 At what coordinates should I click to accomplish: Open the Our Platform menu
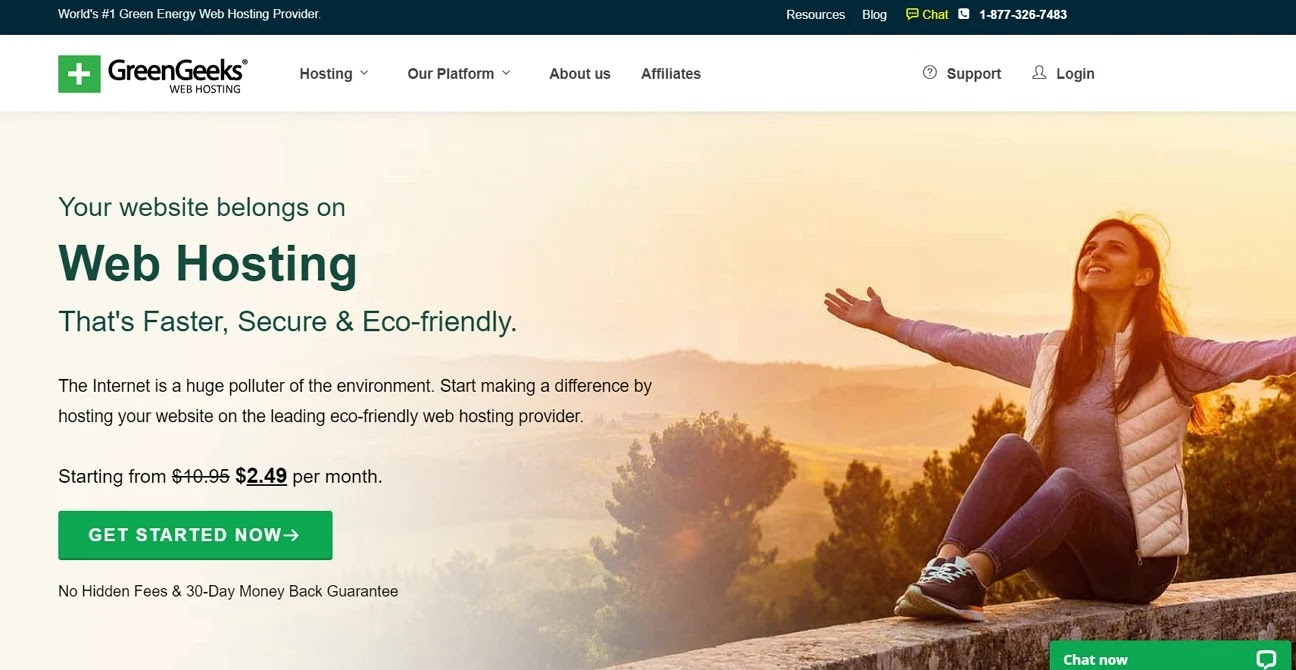pyautogui.click(x=451, y=74)
